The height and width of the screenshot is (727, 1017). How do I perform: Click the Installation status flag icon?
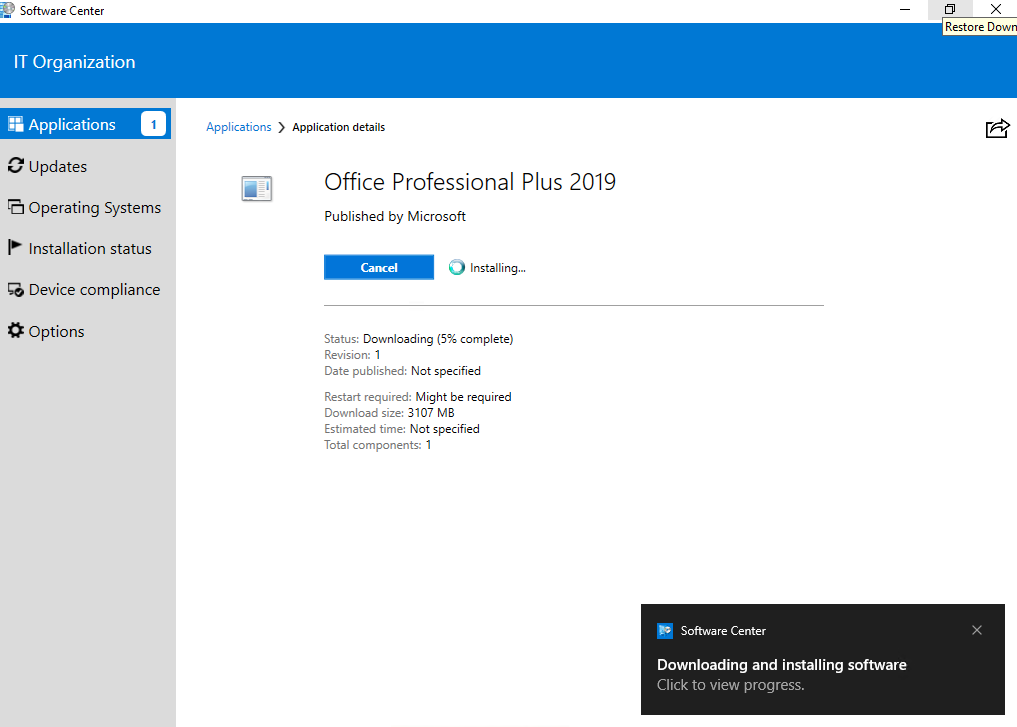(x=14, y=247)
